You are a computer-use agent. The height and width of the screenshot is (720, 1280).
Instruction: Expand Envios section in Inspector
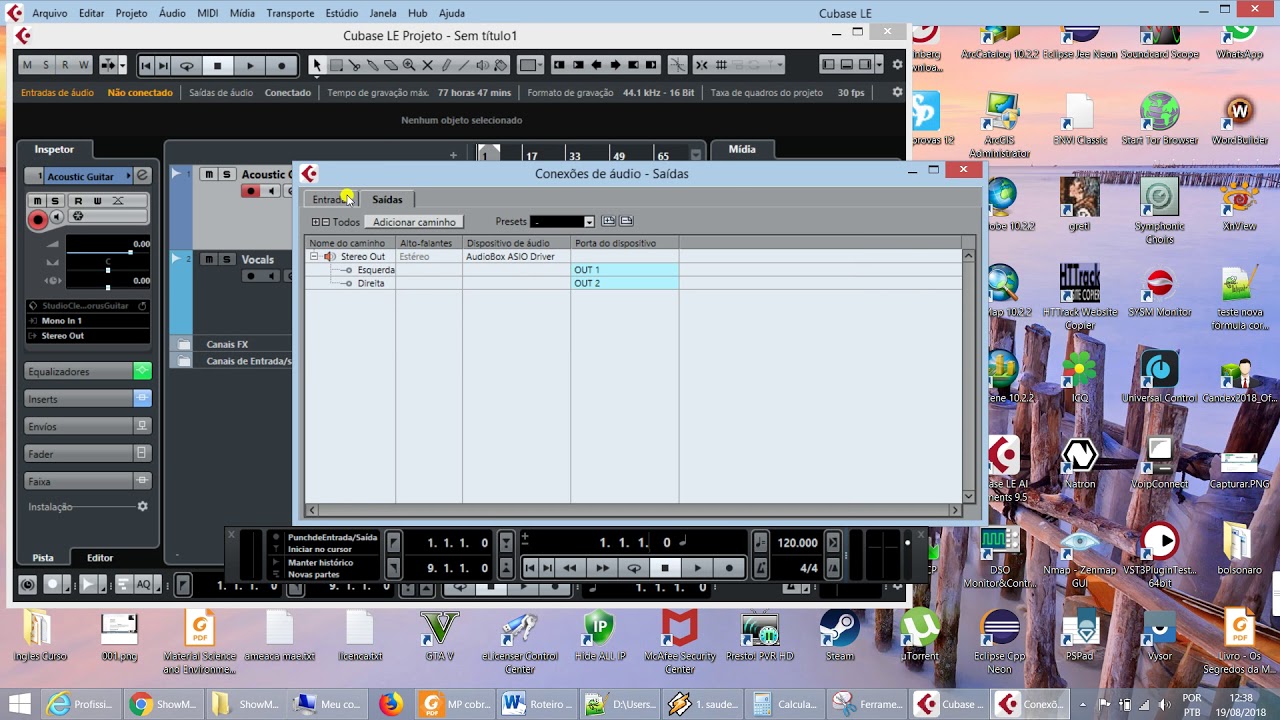point(80,426)
